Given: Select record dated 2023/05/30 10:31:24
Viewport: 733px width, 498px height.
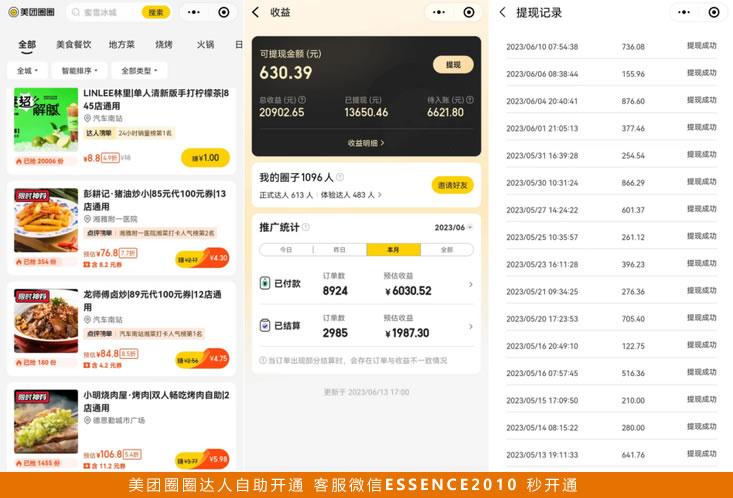Looking at the screenshot, I should pos(611,182).
